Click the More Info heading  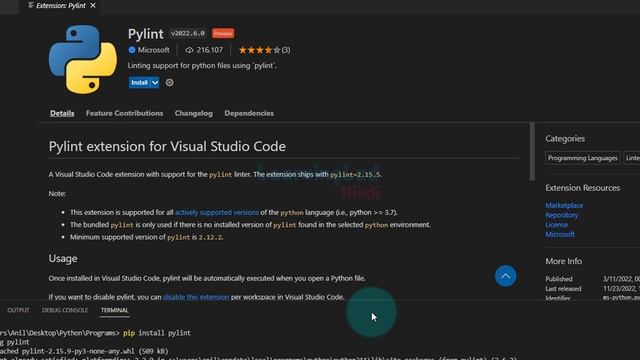pos(564,261)
